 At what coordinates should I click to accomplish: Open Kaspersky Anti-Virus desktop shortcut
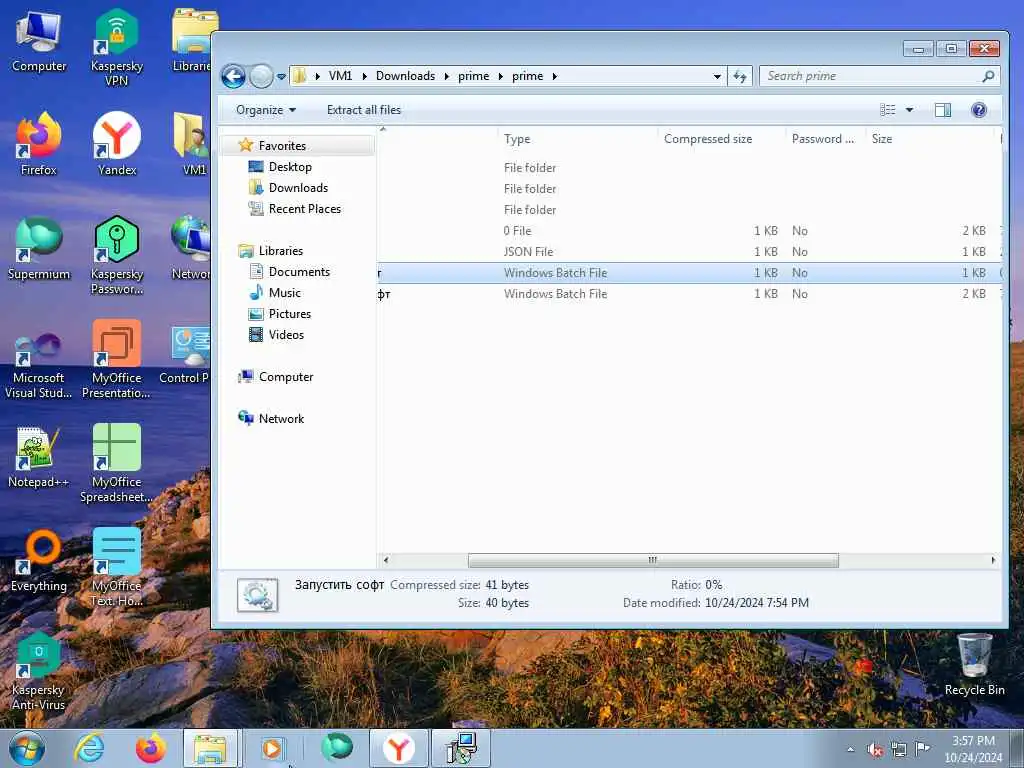[38, 673]
